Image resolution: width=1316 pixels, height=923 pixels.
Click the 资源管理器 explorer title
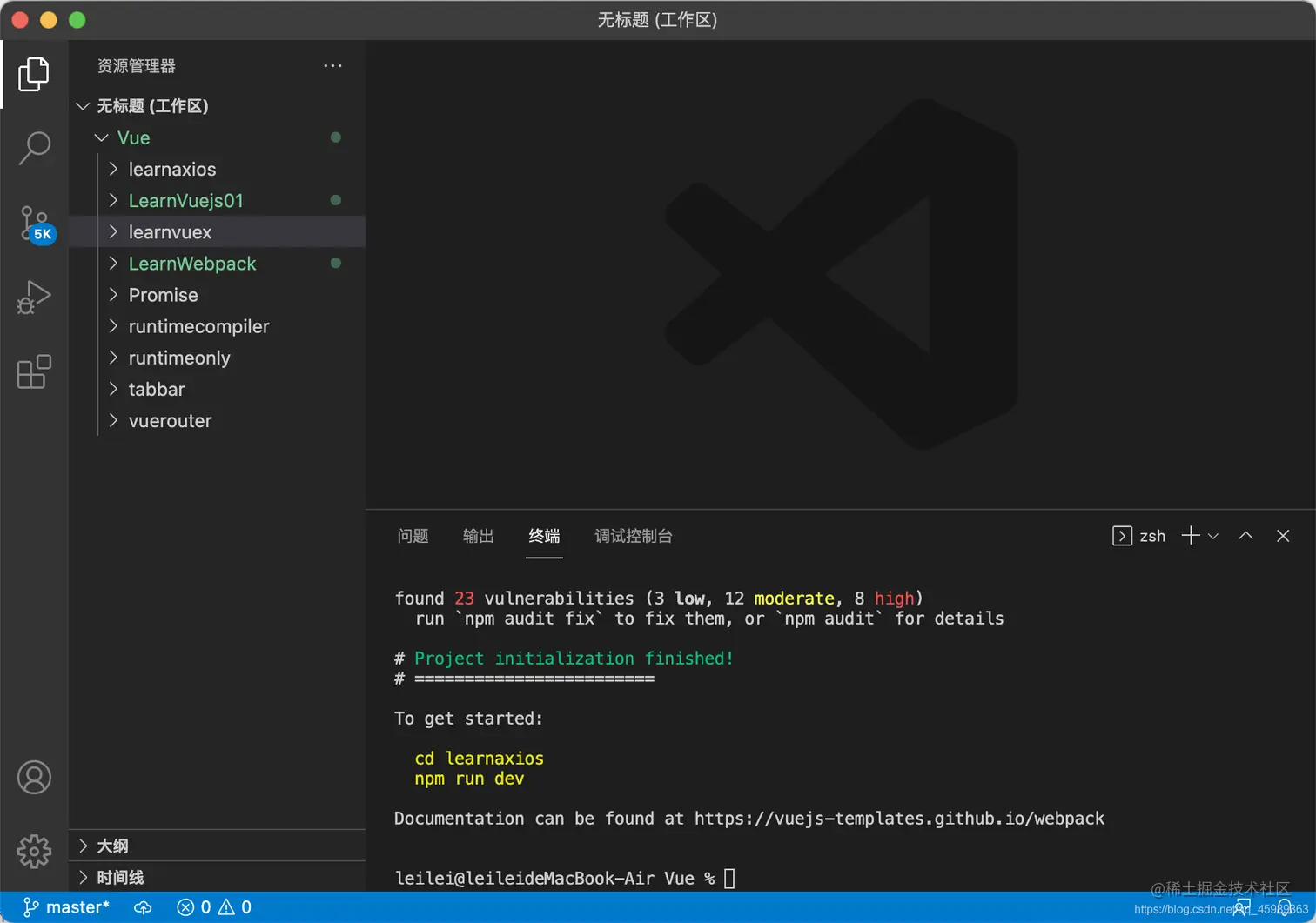[136, 66]
